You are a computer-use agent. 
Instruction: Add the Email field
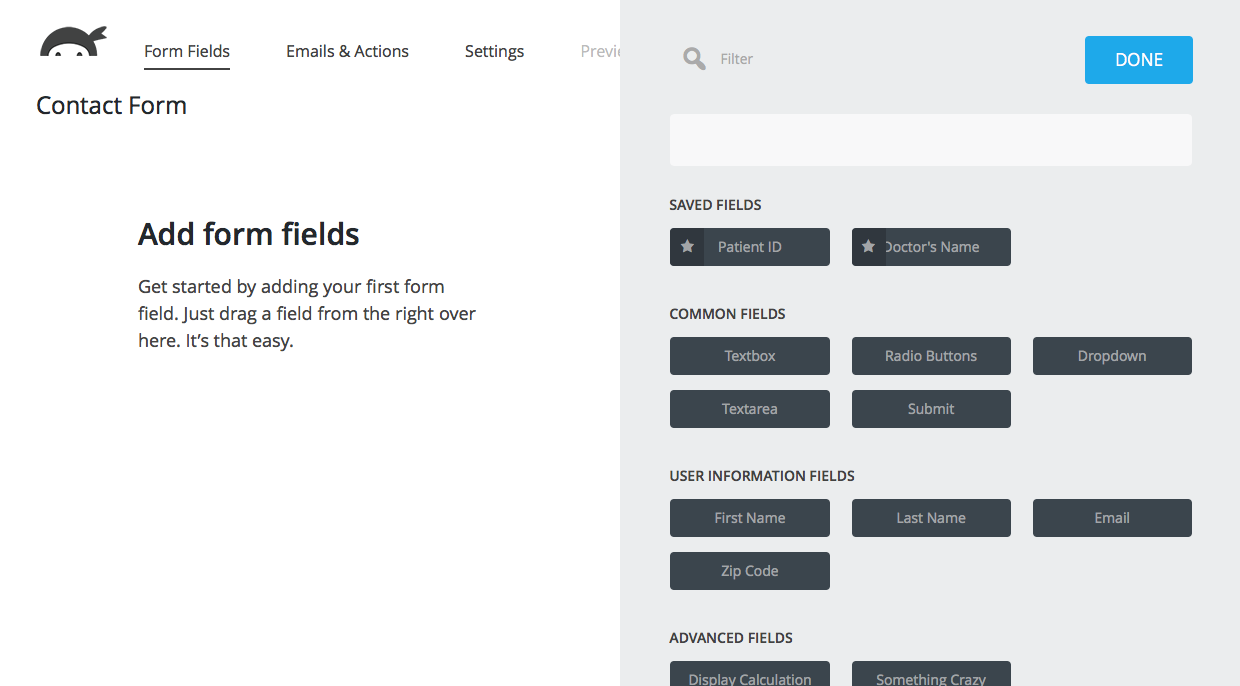(1111, 518)
